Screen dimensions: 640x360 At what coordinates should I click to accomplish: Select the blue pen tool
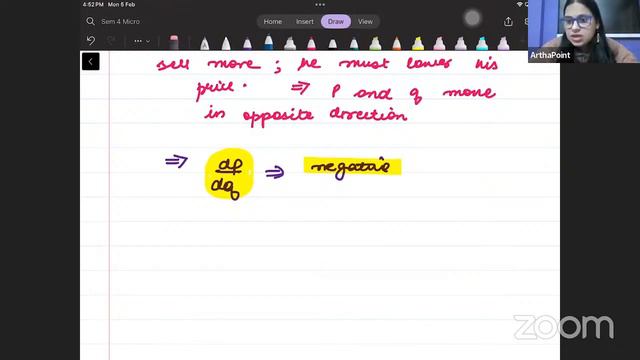[x=268, y=42]
